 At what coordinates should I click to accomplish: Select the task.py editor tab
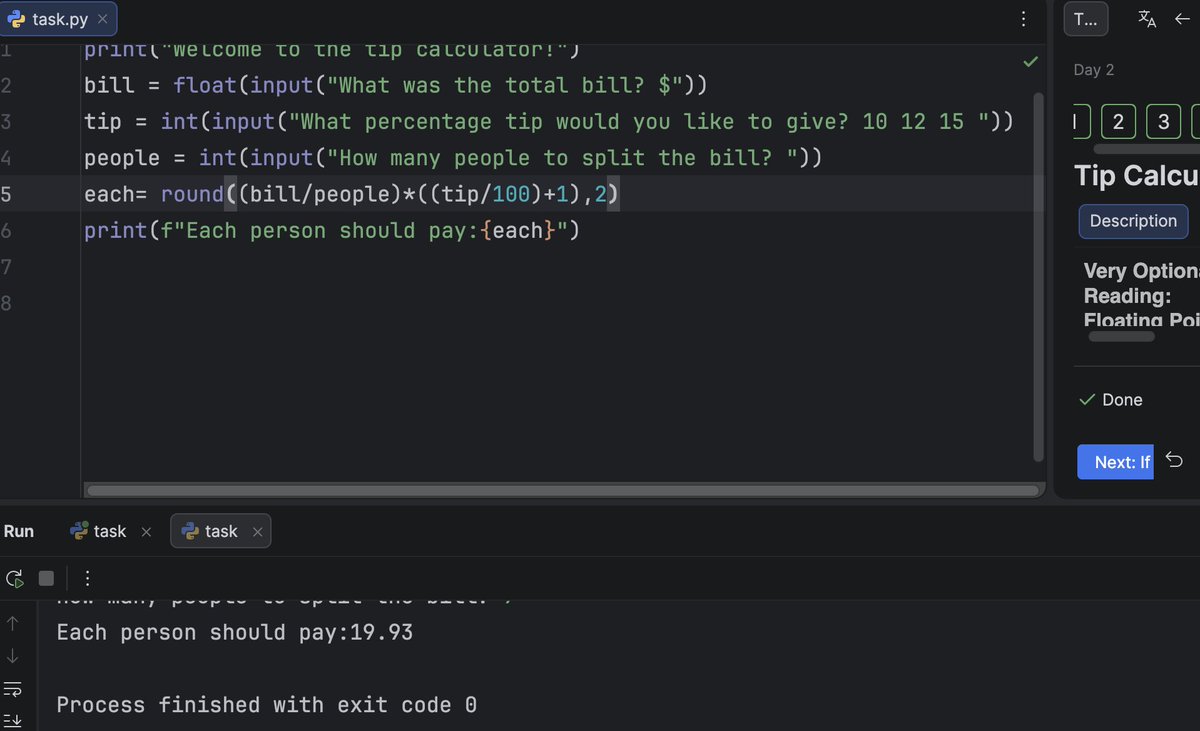[59, 19]
